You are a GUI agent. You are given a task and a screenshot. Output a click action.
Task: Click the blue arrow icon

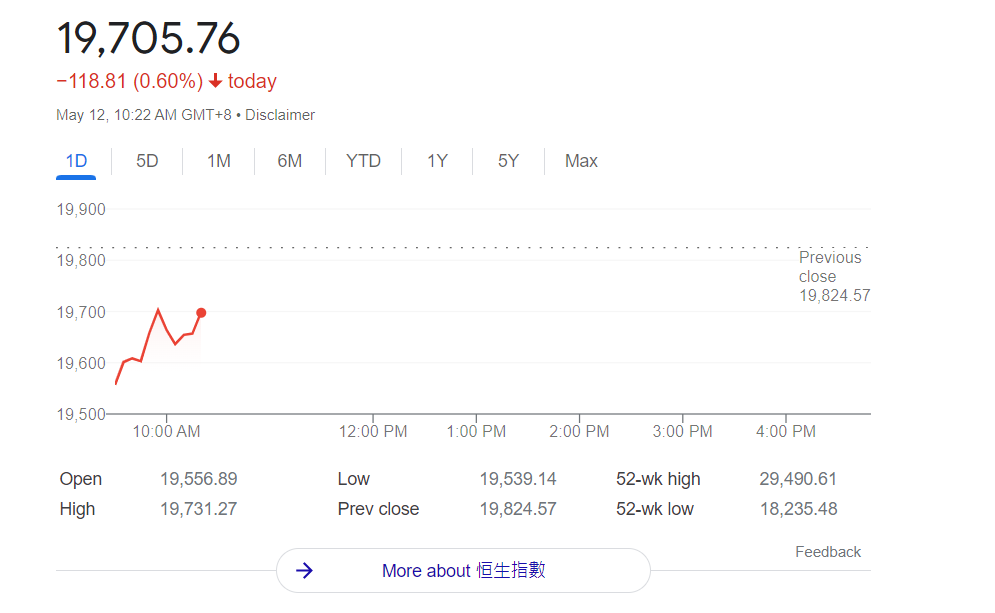(306, 571)
